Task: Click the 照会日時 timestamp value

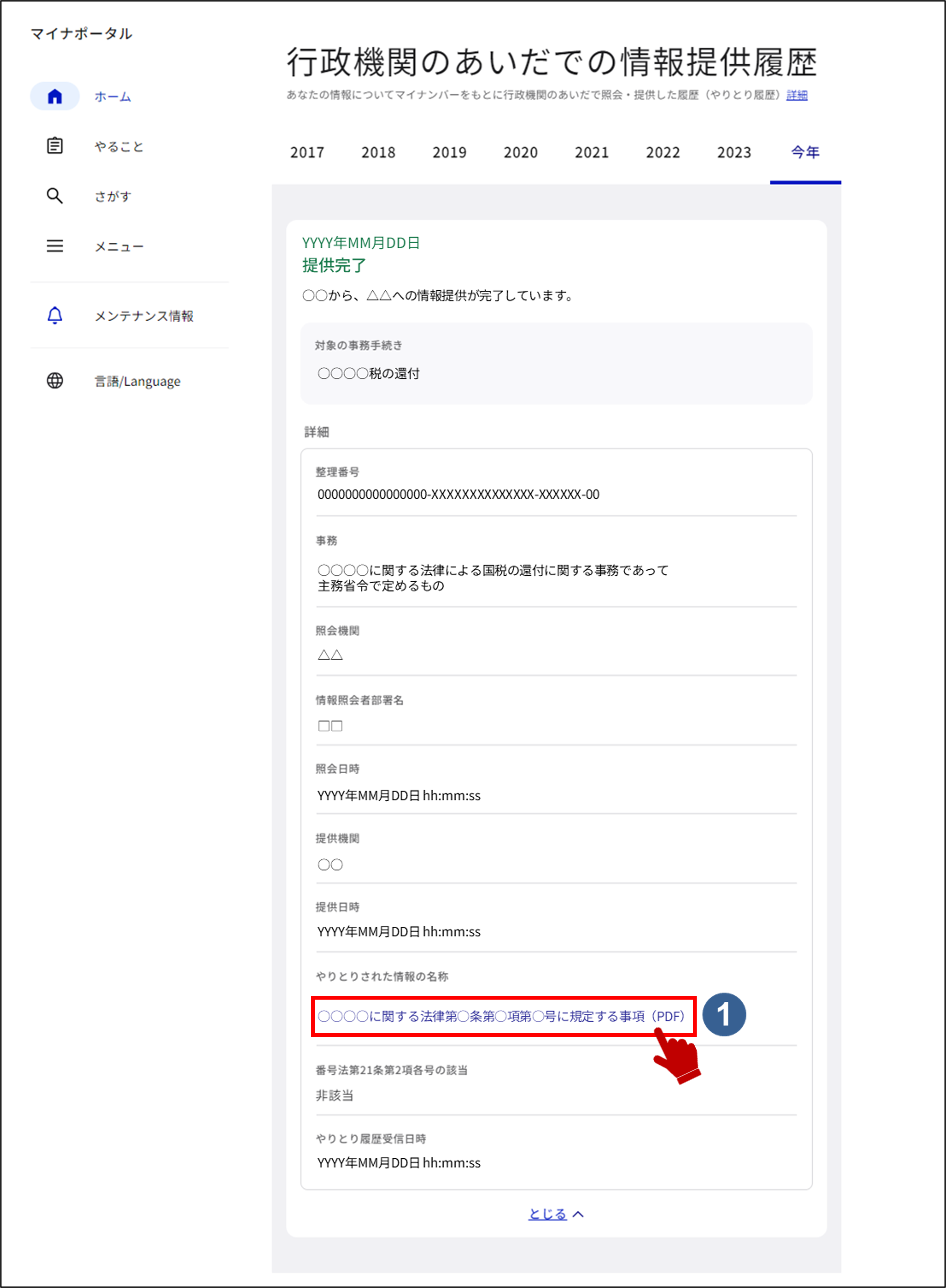Action: (399, 796)
